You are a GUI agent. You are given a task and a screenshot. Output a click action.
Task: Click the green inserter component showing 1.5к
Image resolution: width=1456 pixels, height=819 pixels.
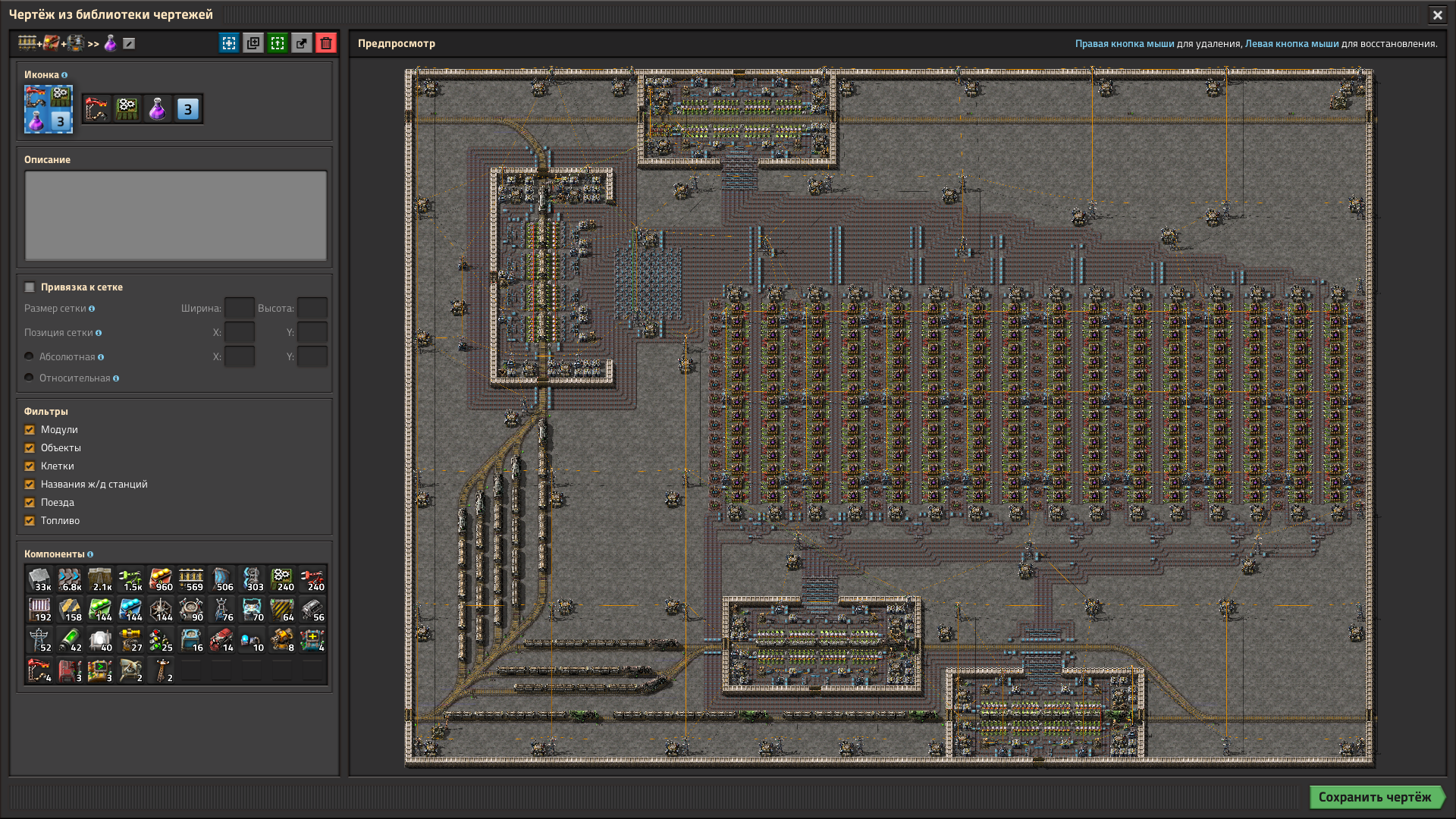[x=130, y=579]
